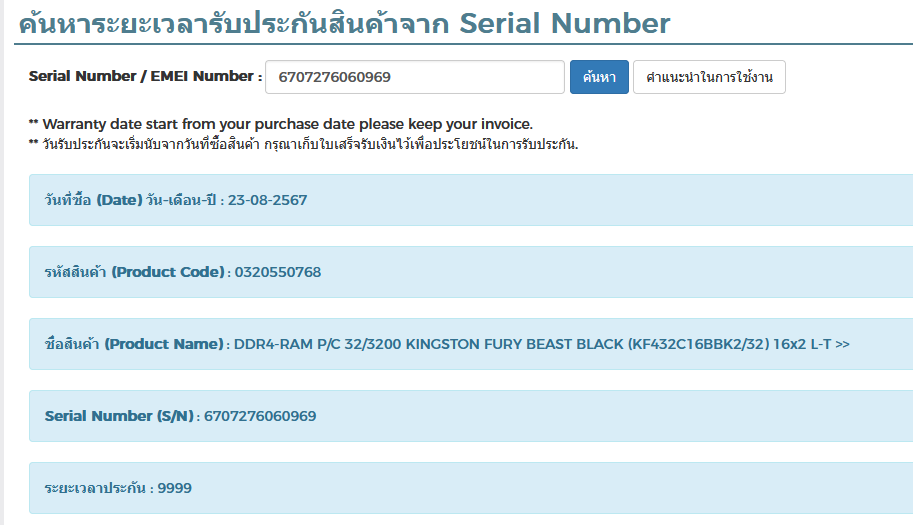
Task: Click the รหัสสินค้า (Product Code) label
Action: (137, 272)
